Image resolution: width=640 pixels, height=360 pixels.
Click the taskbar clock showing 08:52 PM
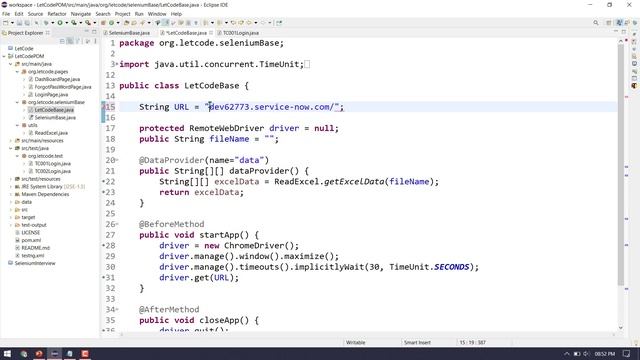point(604,353)
